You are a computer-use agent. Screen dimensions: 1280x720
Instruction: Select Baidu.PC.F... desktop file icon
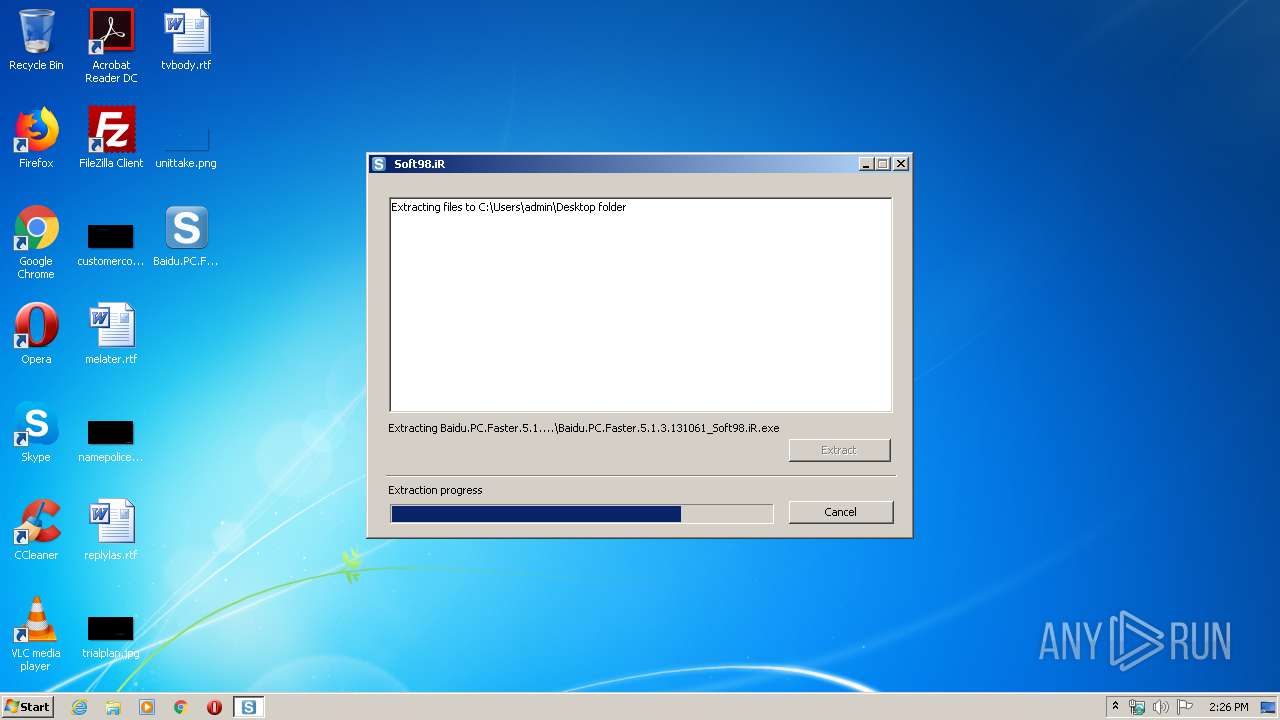pos(186,237)
